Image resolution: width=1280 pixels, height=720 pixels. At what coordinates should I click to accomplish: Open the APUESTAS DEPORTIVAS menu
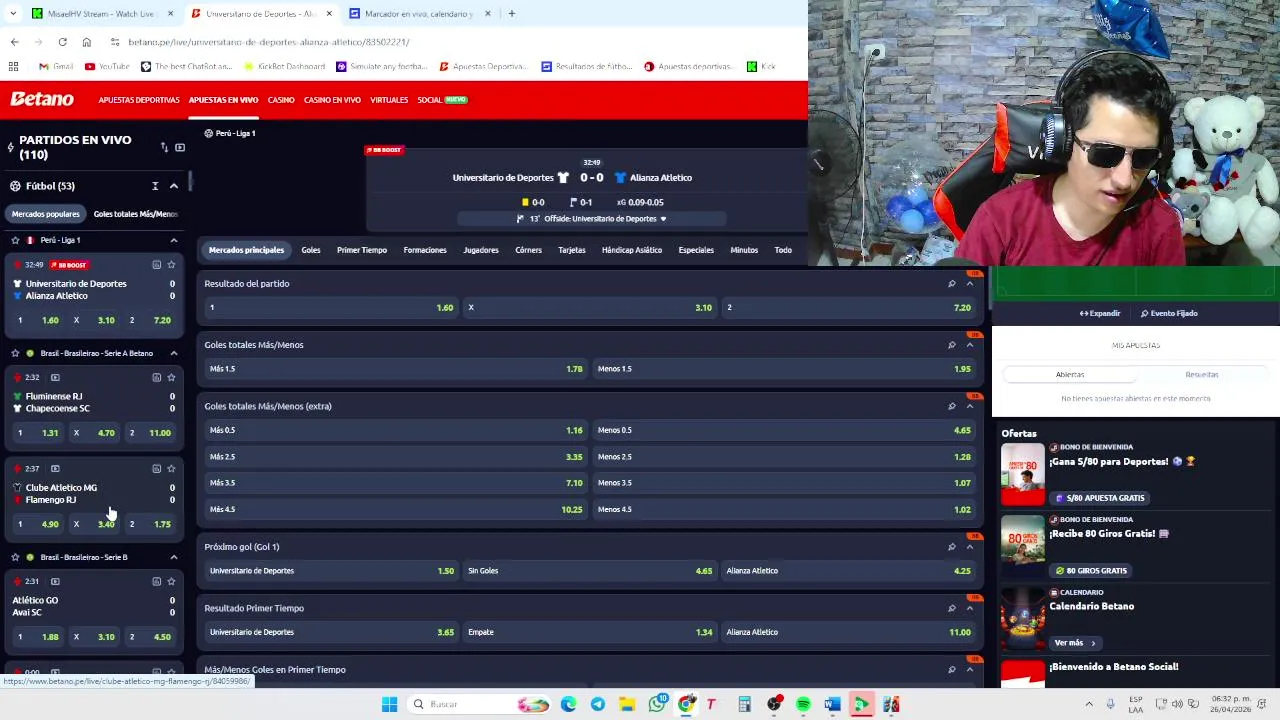[139, 100]
